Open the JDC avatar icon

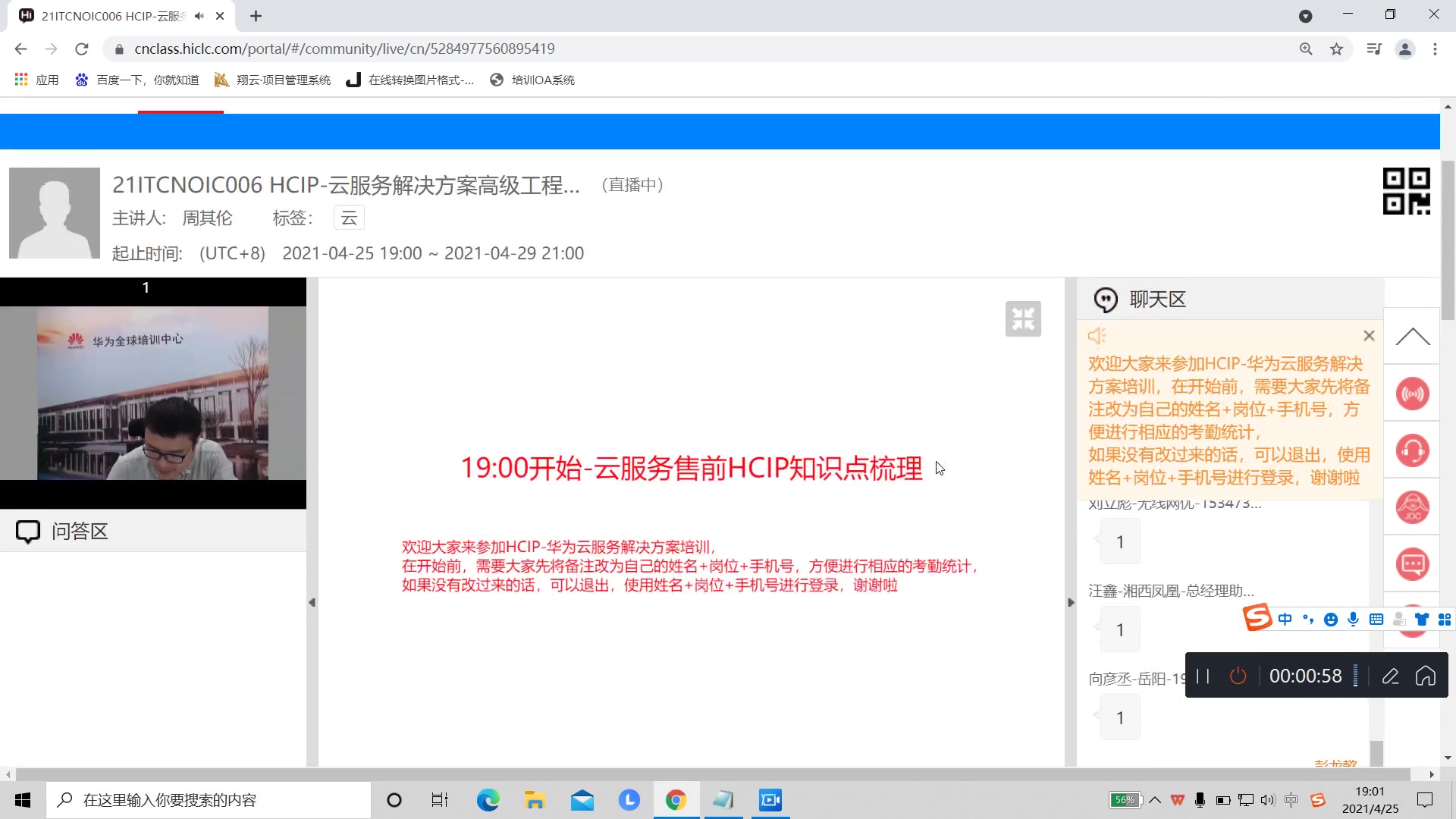coord(1413,507)
